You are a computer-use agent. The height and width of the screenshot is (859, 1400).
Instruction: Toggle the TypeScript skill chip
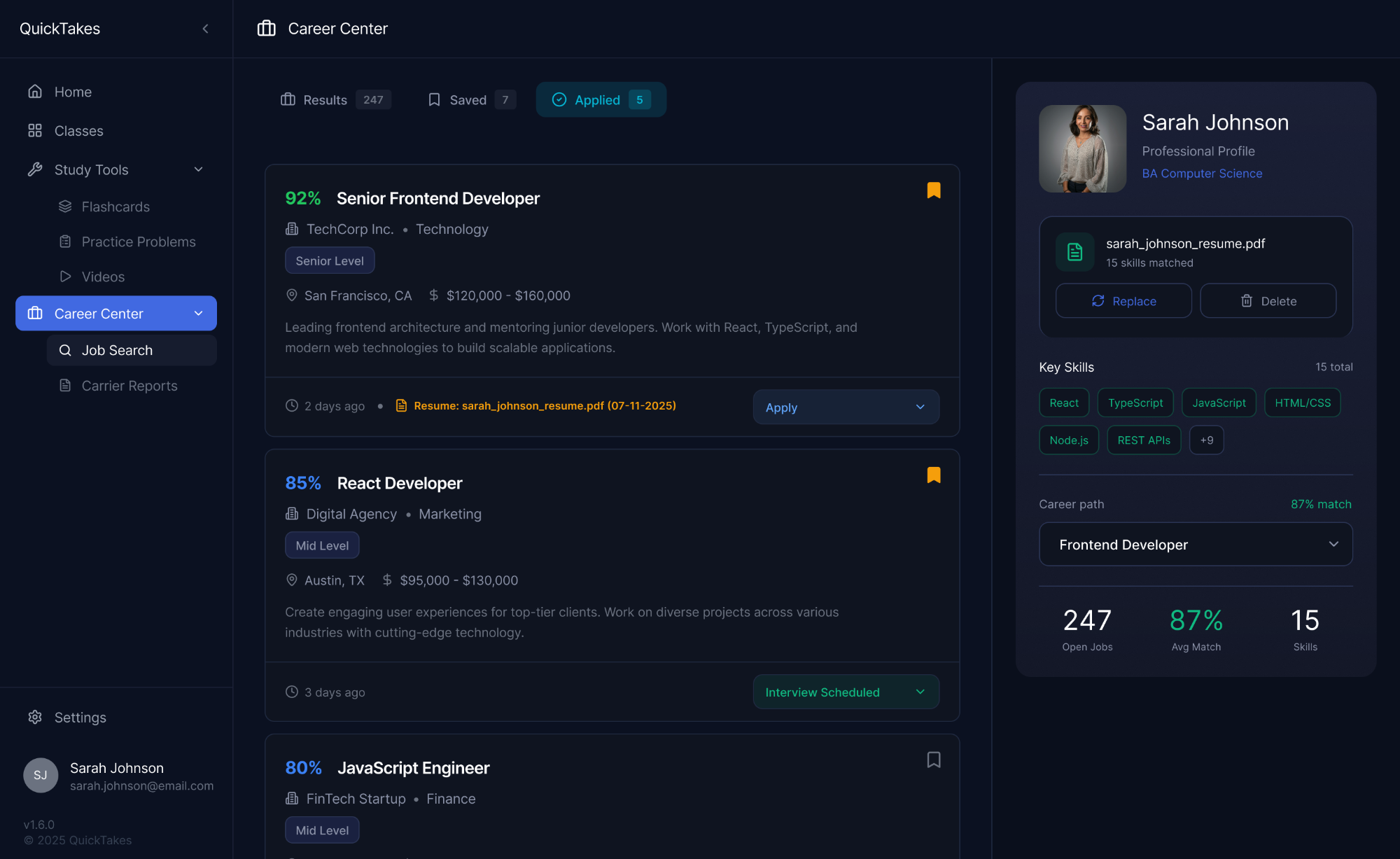click(x=1135, y=403)
